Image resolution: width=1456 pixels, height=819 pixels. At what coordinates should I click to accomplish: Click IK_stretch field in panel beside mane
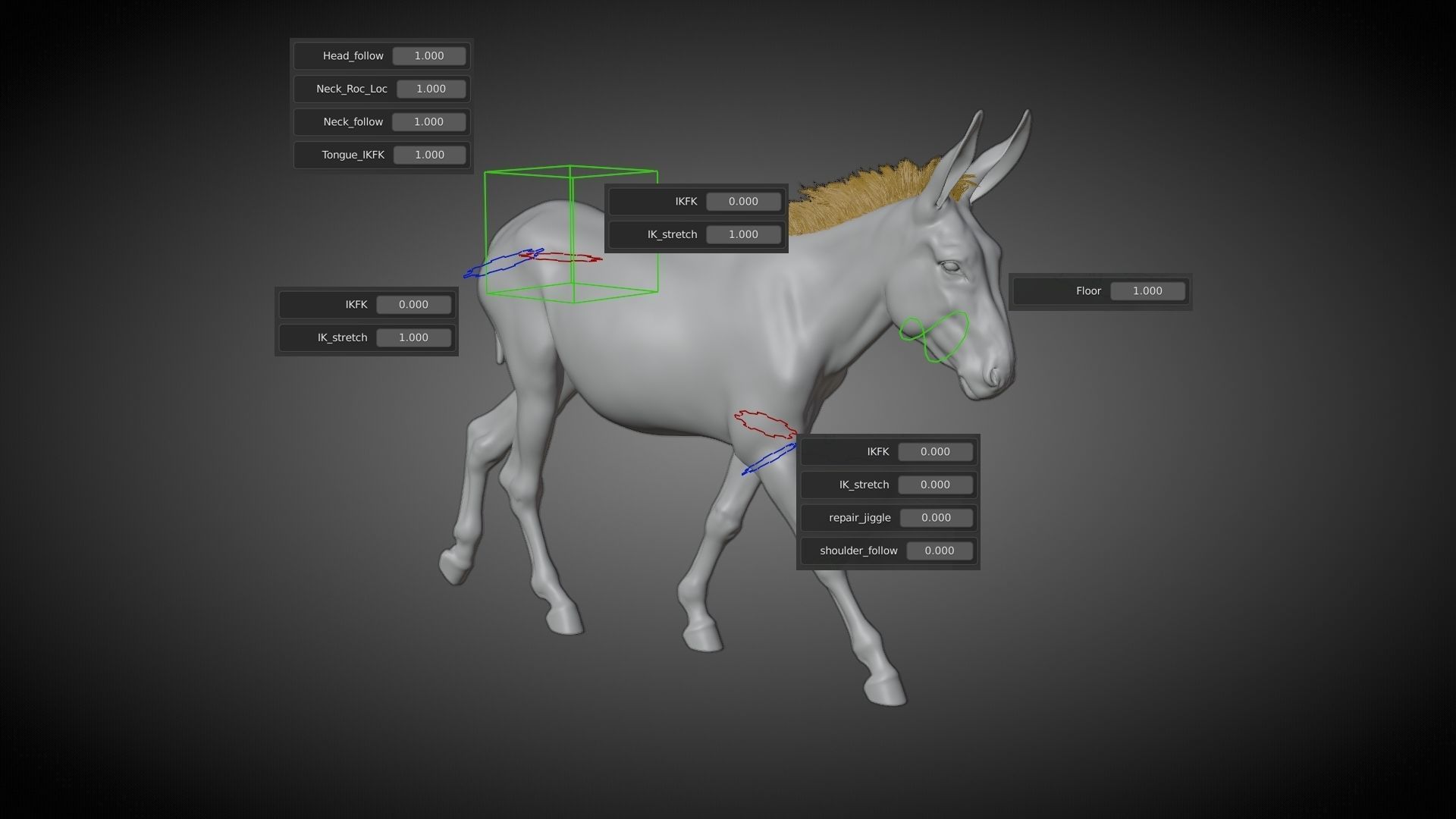(x=742, y=234)
